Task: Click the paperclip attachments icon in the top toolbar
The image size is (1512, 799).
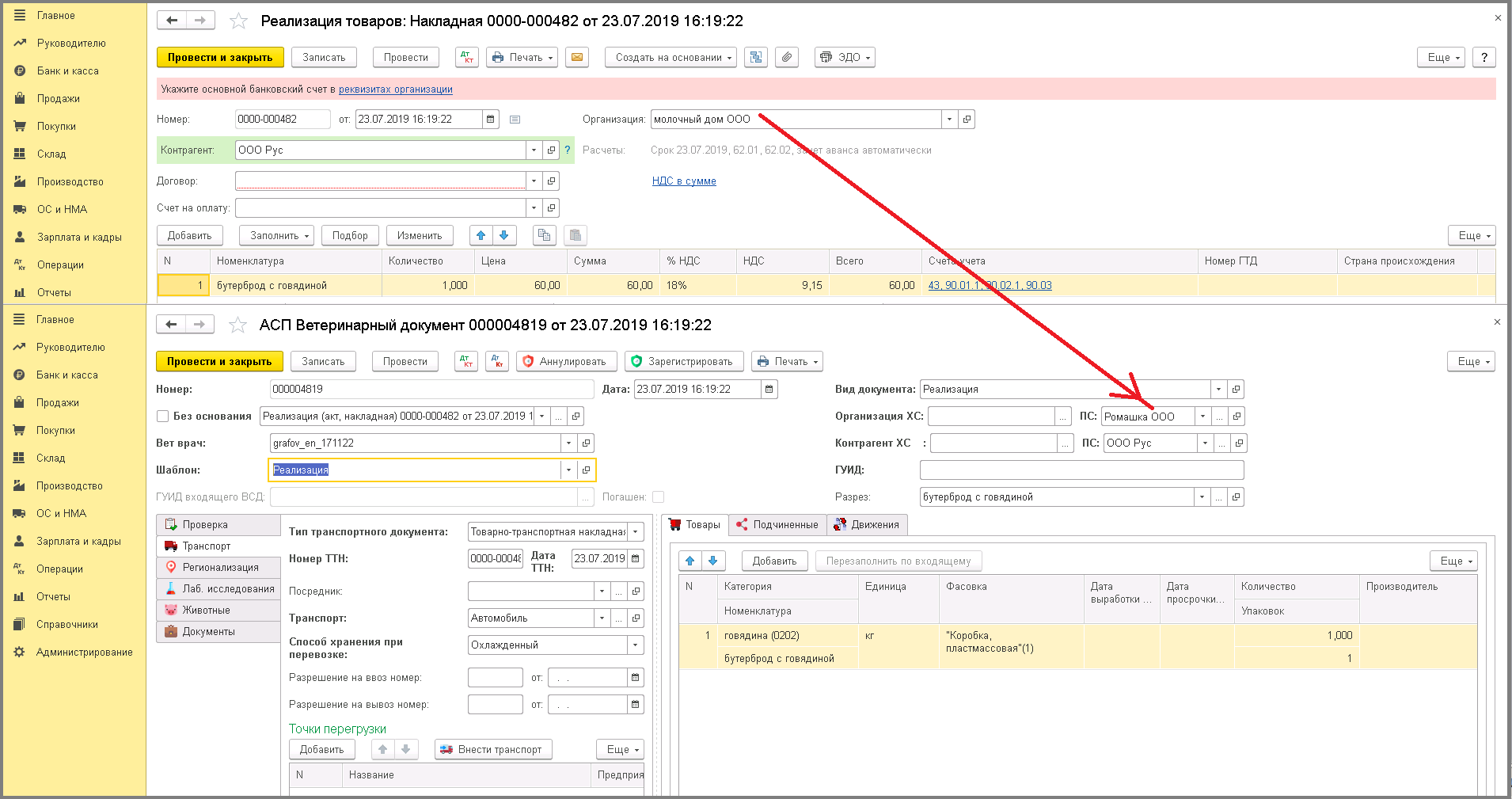Action: (x=786, y=57)
